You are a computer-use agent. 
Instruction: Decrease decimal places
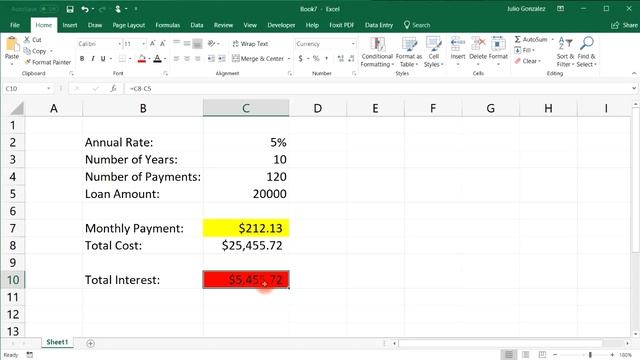[x=351, y=59]
